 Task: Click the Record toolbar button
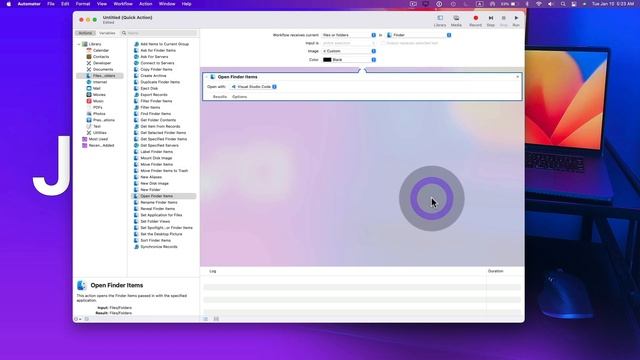click(475, 21)
